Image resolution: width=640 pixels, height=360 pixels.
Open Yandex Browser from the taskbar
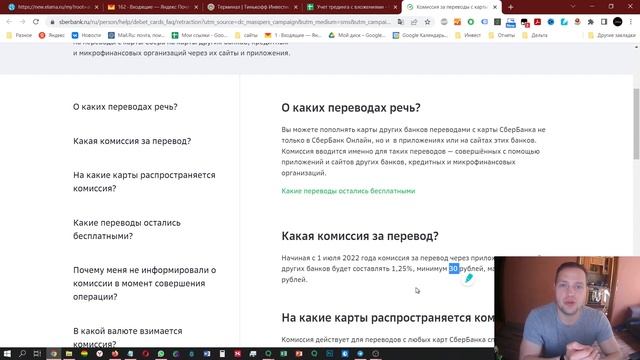(x=100, y=353)
